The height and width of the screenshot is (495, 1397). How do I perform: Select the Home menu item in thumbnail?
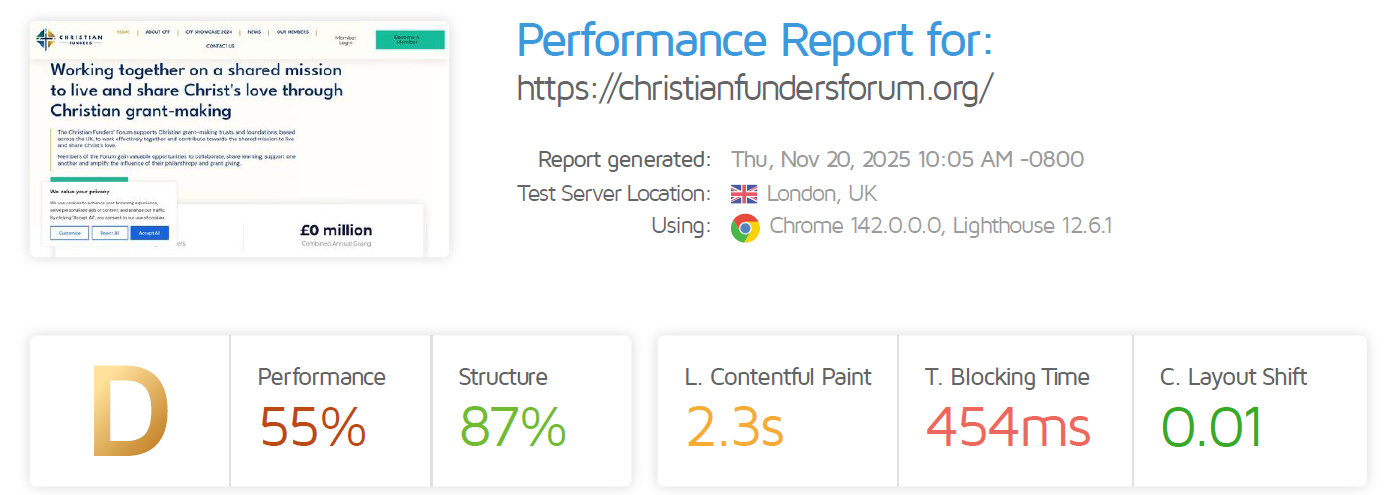[x=123, y=32]
